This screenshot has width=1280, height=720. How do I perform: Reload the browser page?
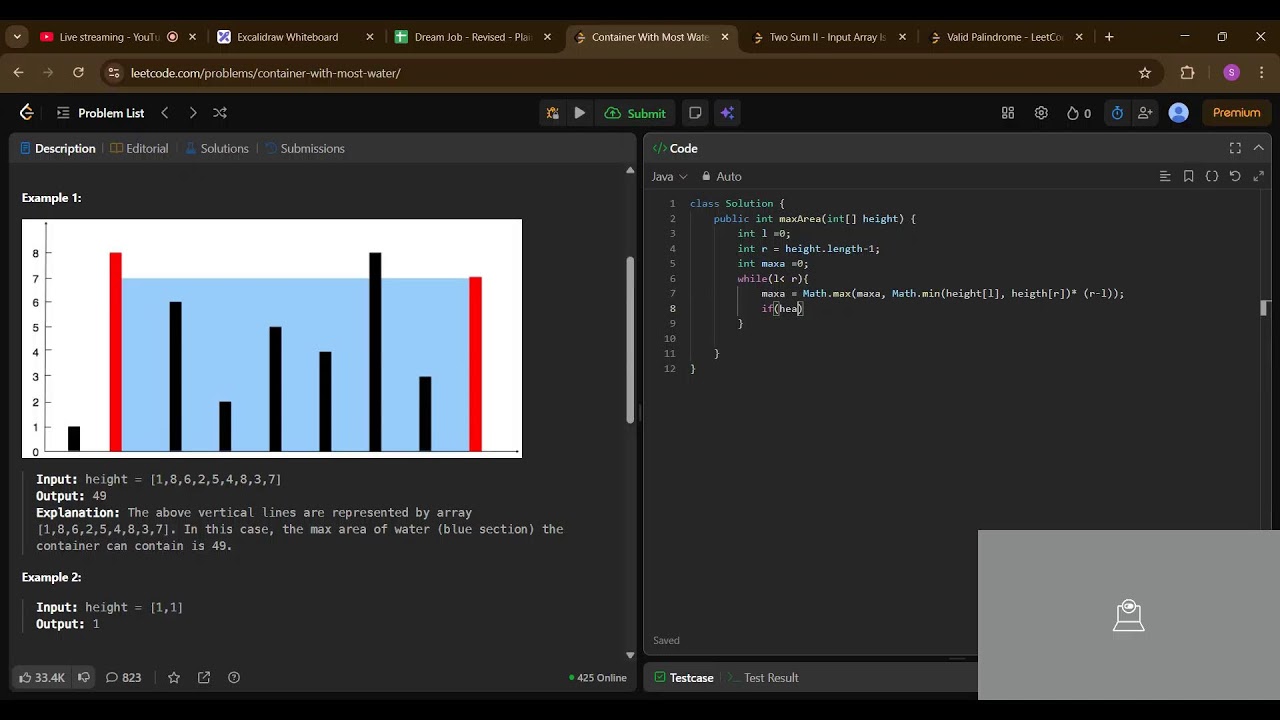78,73
